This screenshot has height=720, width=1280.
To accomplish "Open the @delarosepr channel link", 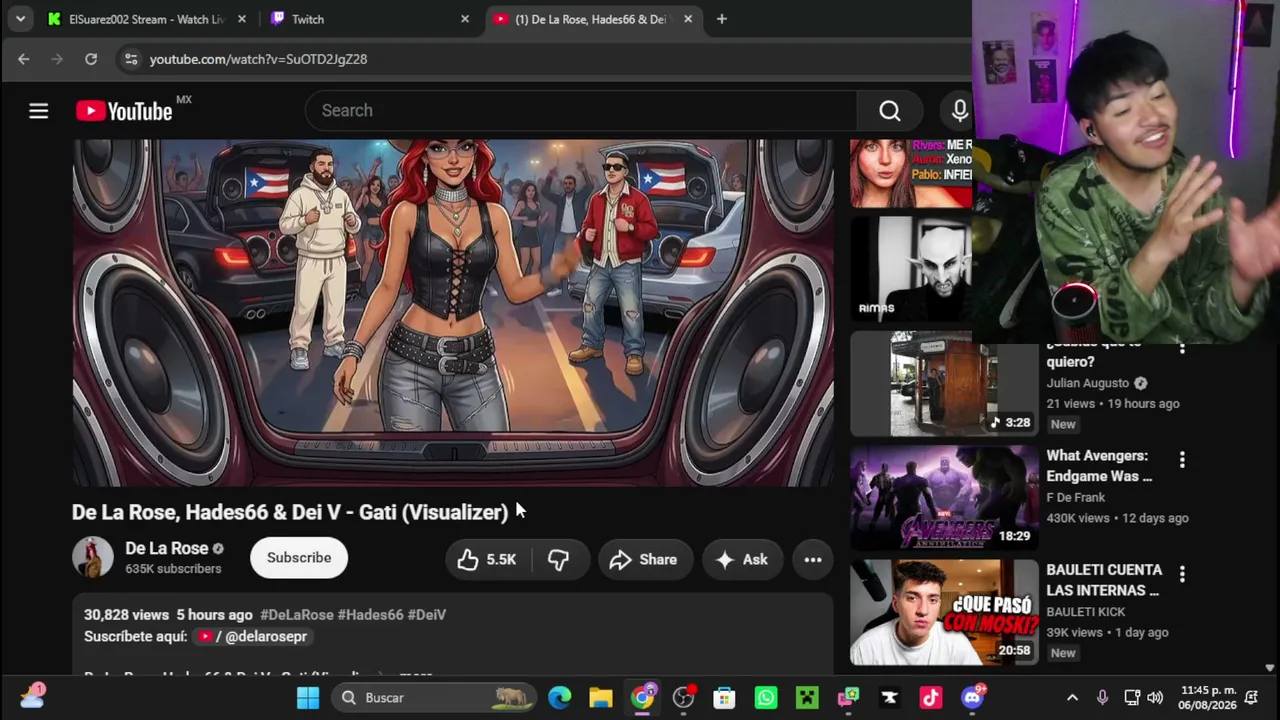I will [252, 636].
